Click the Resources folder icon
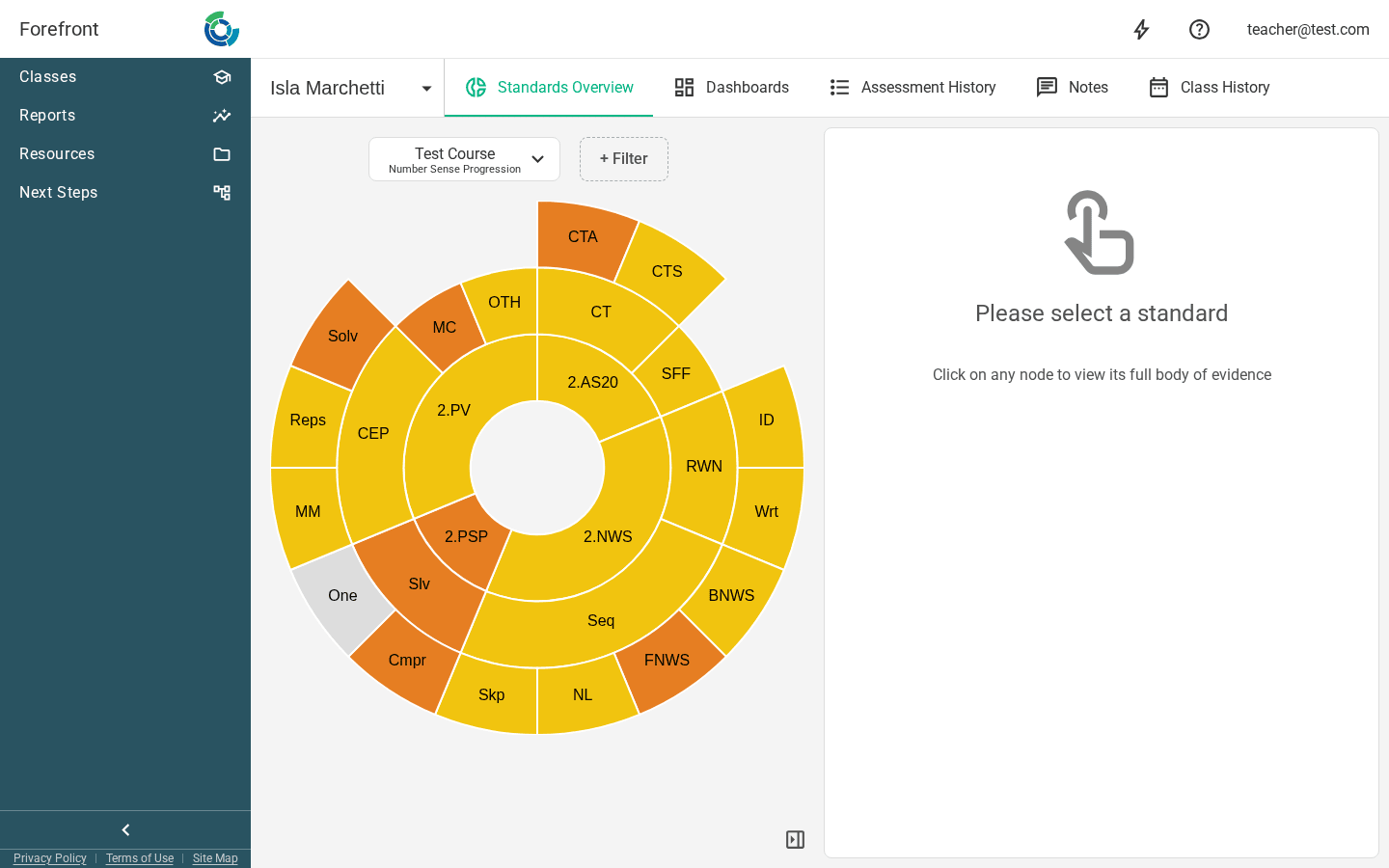The height and width of the screenshot is (868, 1389). point(222,154)
